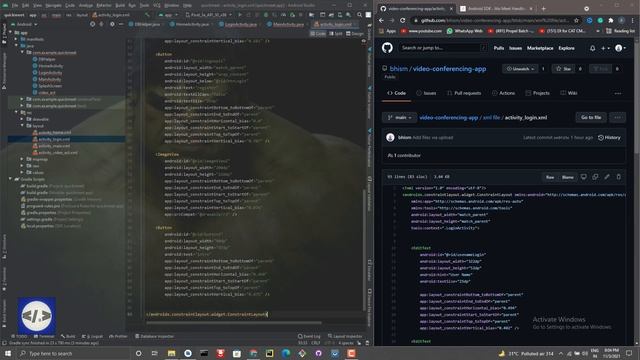Open Search Everywhere in Android Studio
Viewport: 640px width, 360px height.
click(x=359, y=15)
